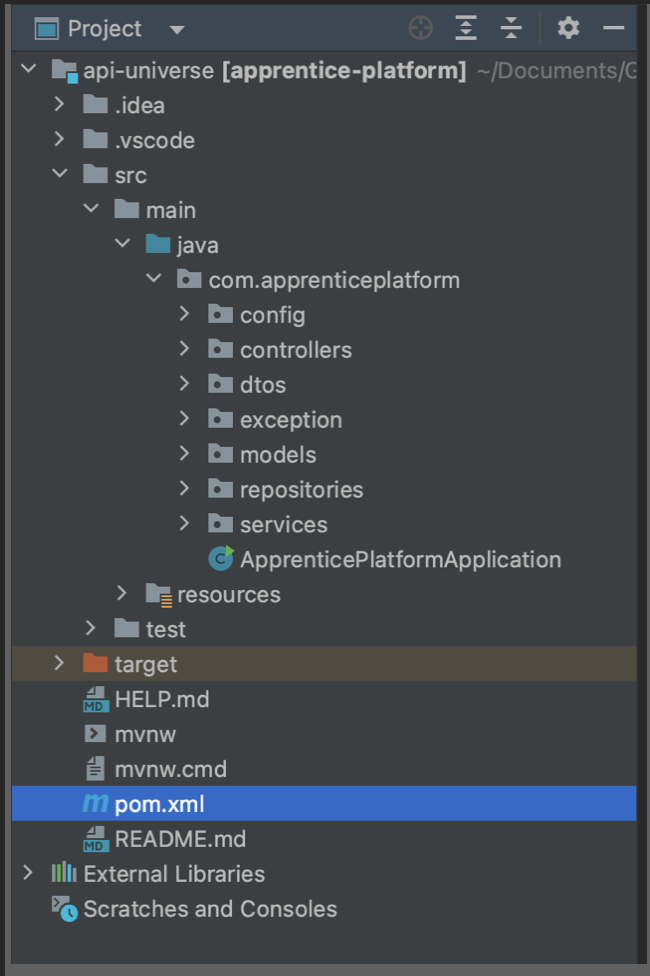This screenshot has height=976, width=650.
Task: Click the Scratches and Consoles icon
Action: coord(64,909)
